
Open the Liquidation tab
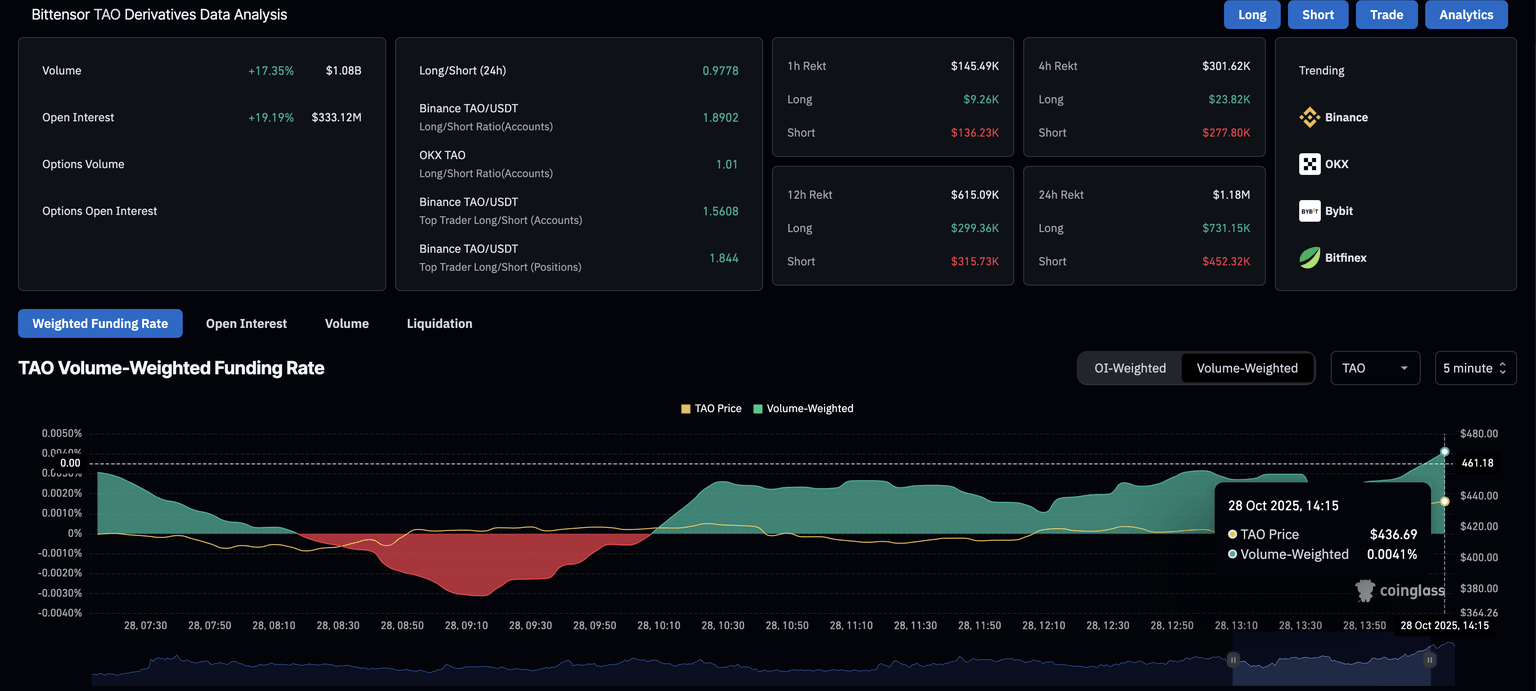pyautogui.click(x=439, y=324)
